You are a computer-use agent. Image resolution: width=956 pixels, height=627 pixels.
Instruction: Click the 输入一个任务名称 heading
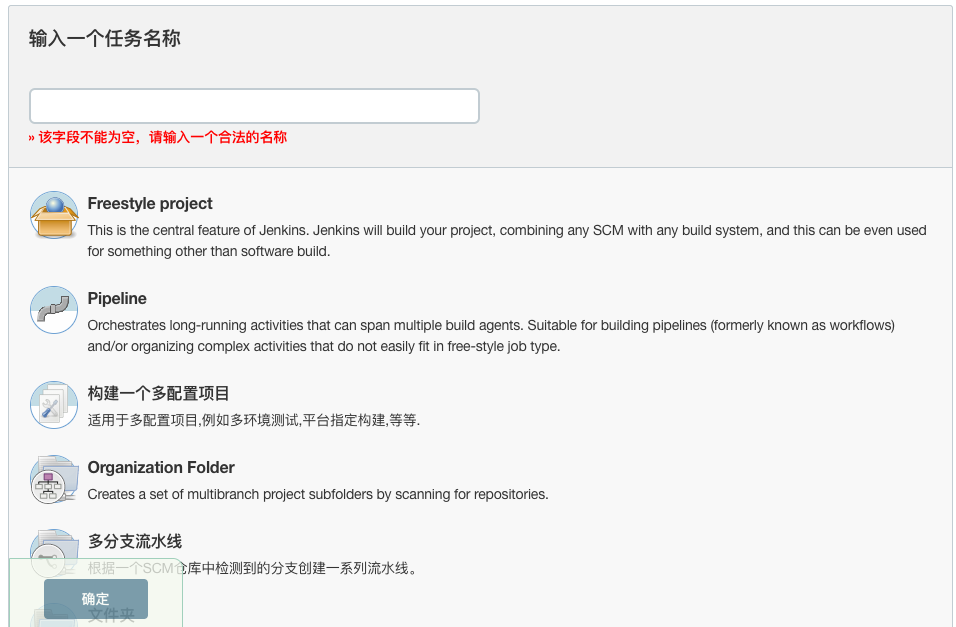point(104,39)
